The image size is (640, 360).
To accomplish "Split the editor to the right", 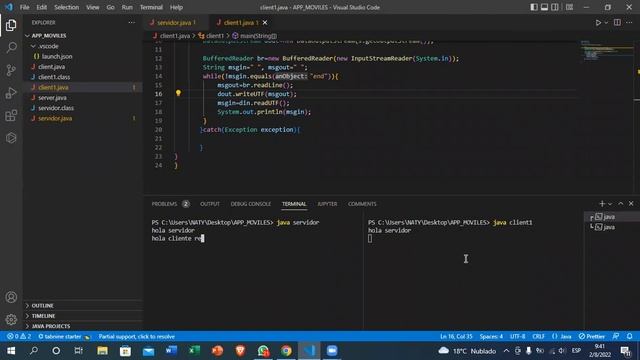I will point(617,23).
